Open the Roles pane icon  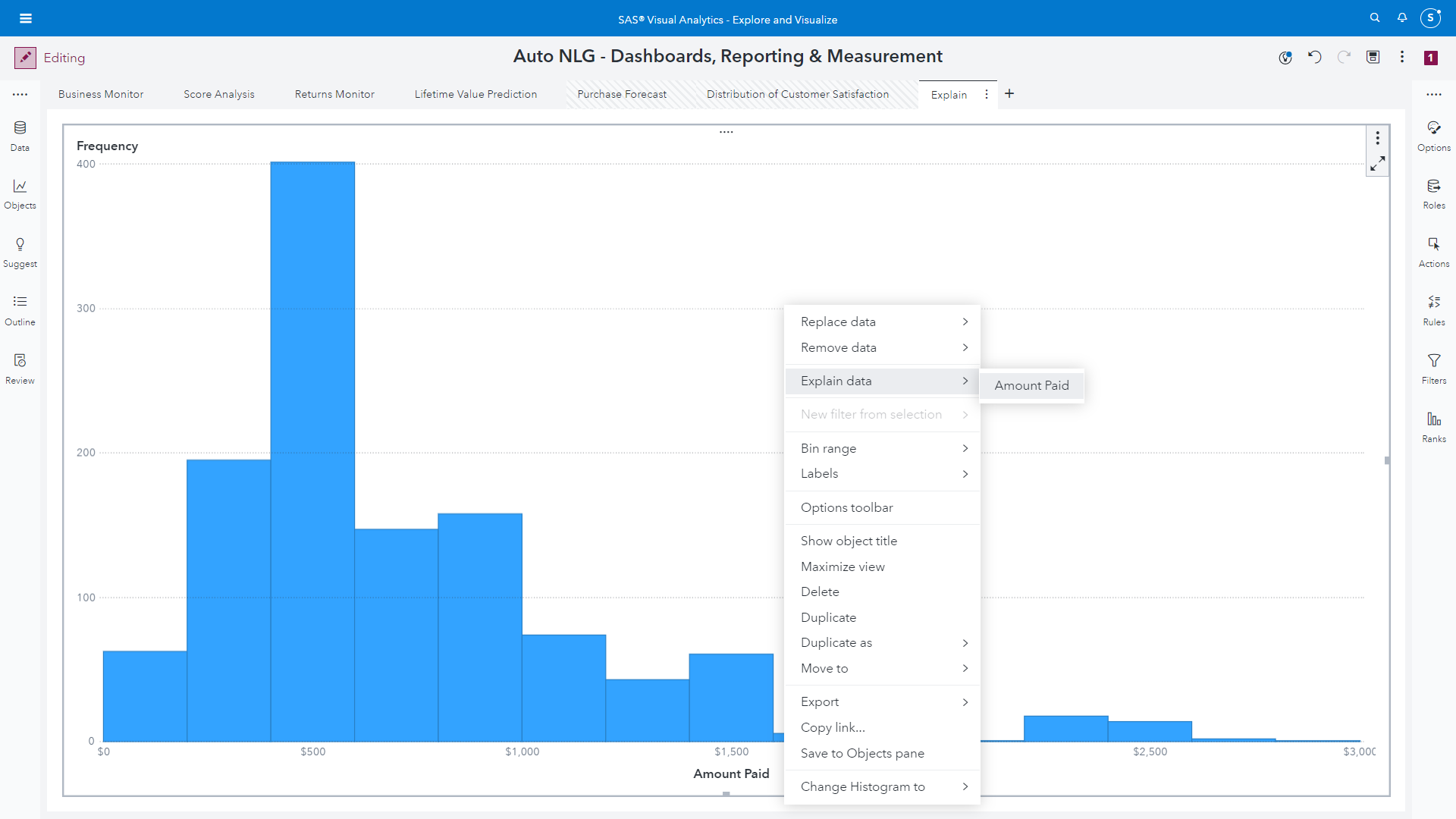point(1433,187)
